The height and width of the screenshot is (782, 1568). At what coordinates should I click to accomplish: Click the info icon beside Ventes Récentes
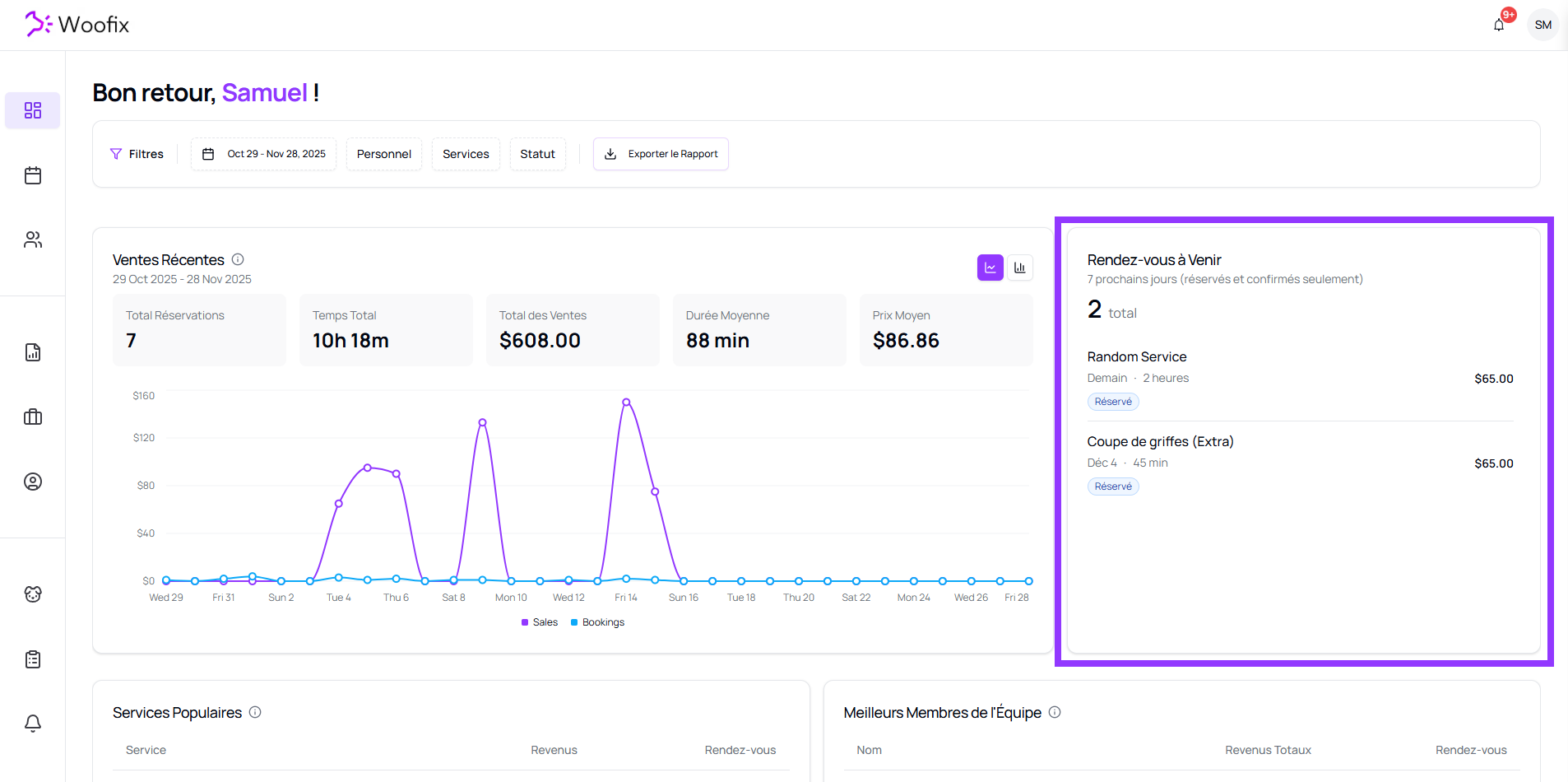click(238, 259)
